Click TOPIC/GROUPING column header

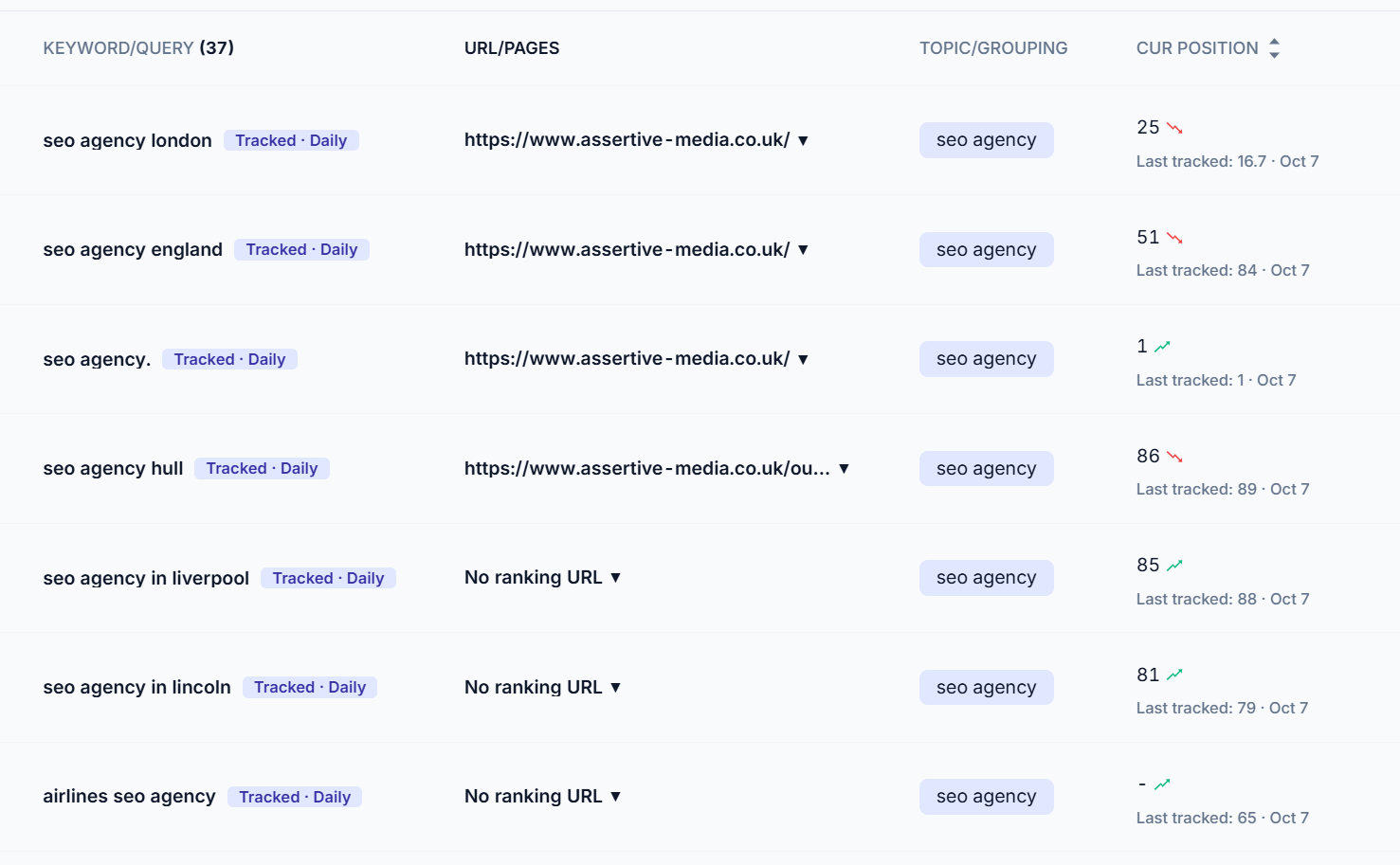[993, 48]
